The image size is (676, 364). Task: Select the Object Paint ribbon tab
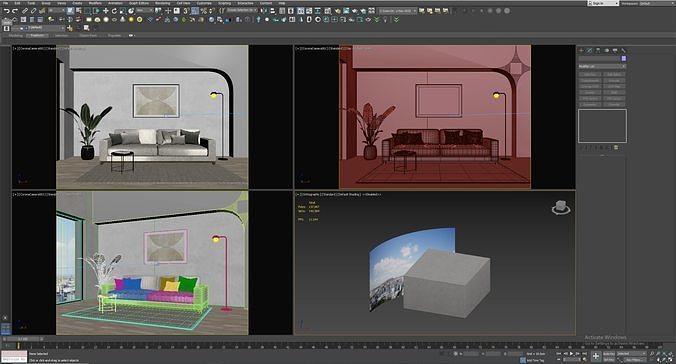(88, 35)
